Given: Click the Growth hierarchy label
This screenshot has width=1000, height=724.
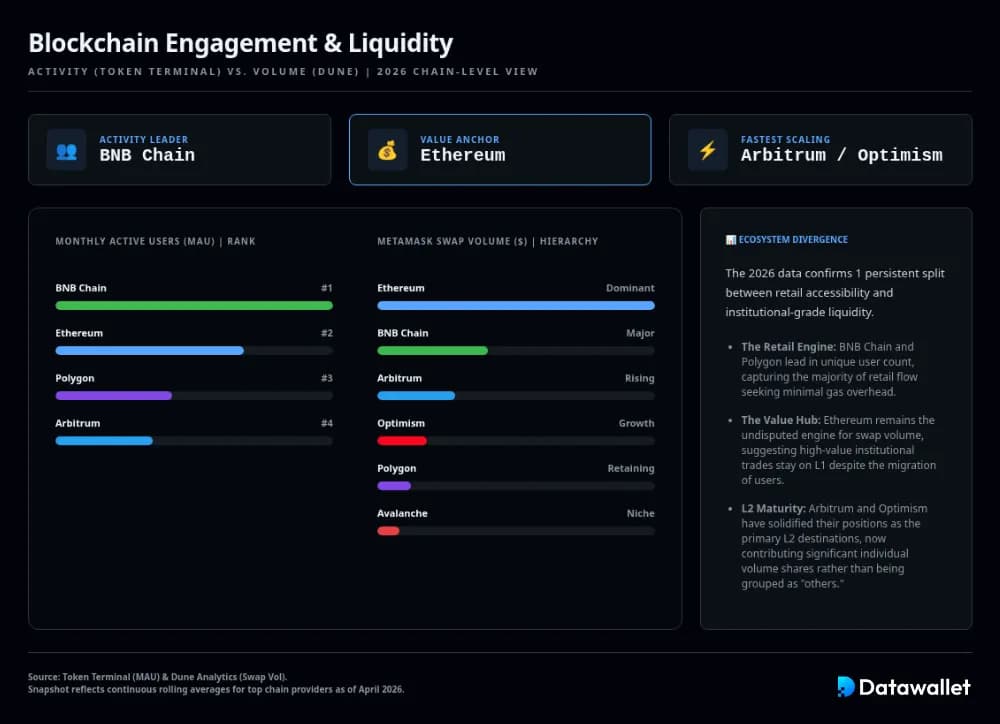Looking at the screenshot, I should (636, 424).
